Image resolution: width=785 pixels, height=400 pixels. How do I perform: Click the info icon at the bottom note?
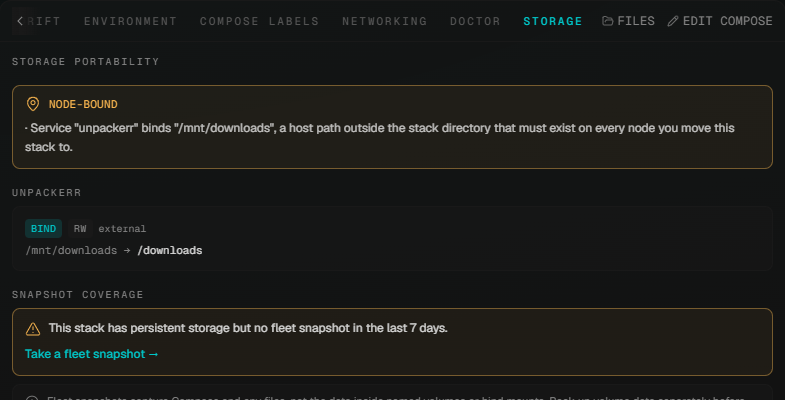[32, 399]
